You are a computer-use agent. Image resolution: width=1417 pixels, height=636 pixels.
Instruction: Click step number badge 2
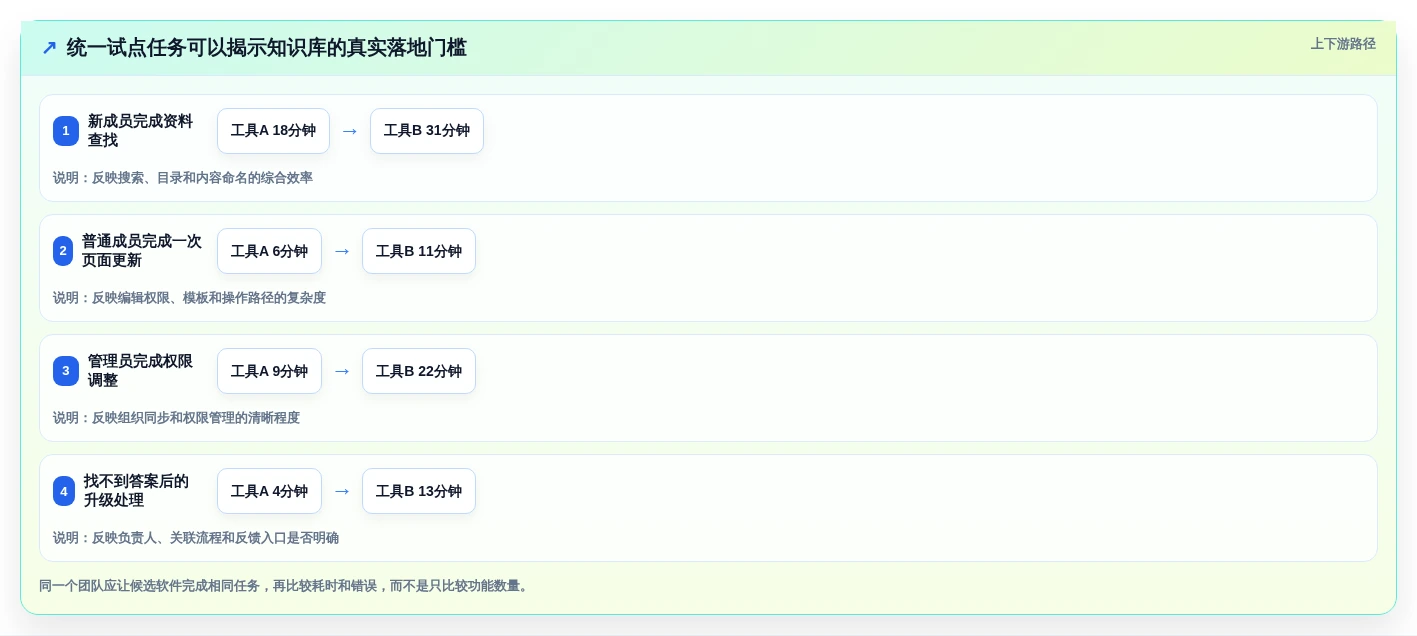click(63, 251)
